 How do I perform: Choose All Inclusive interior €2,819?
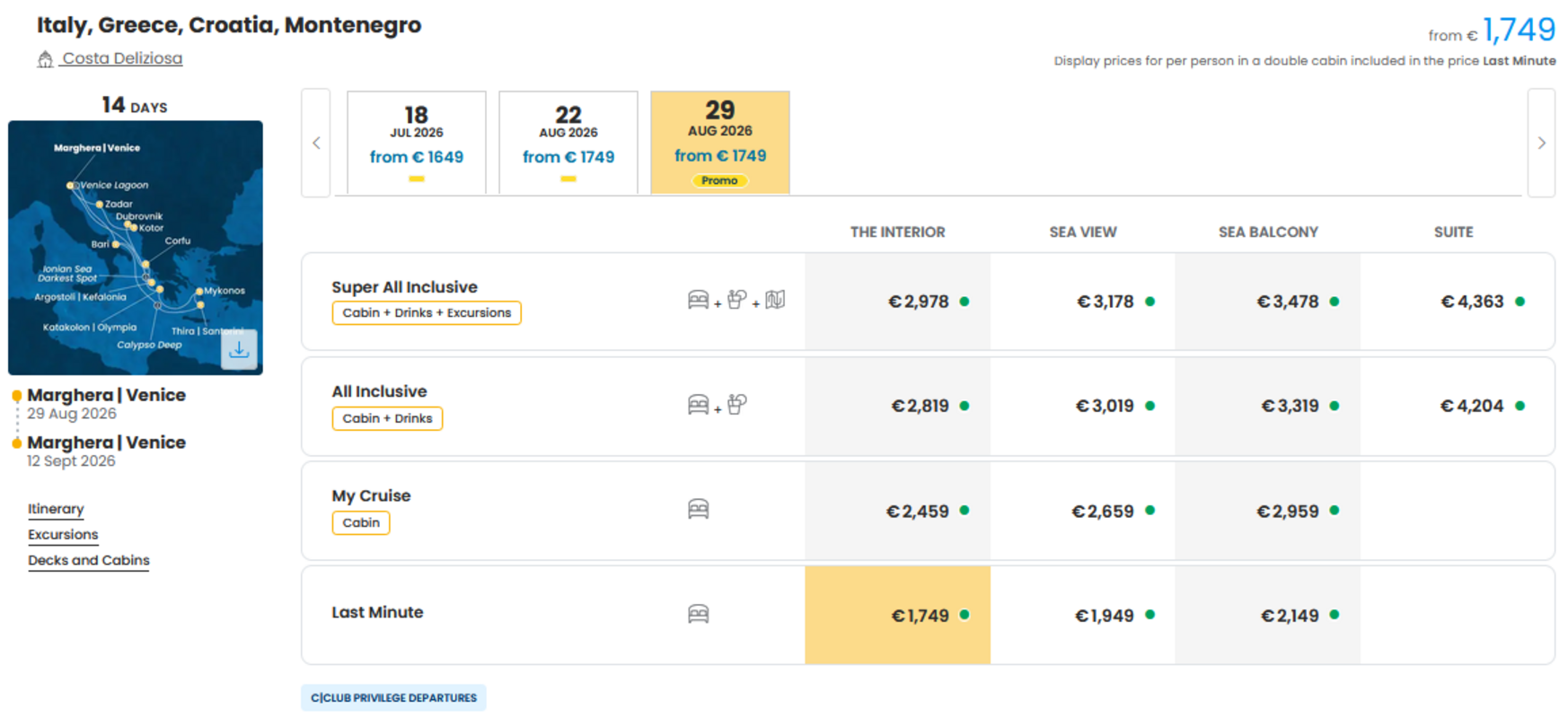(x=898, y=406)
